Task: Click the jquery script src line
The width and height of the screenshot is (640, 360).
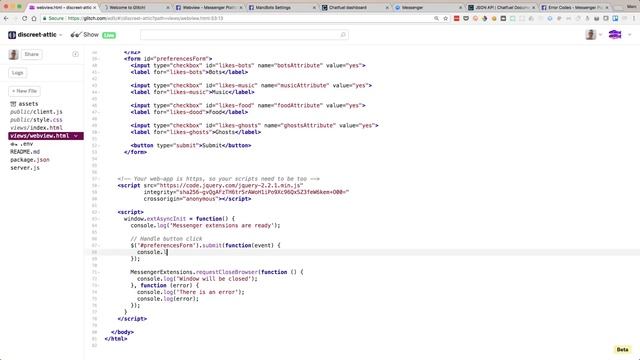Action: coord(210,186)
